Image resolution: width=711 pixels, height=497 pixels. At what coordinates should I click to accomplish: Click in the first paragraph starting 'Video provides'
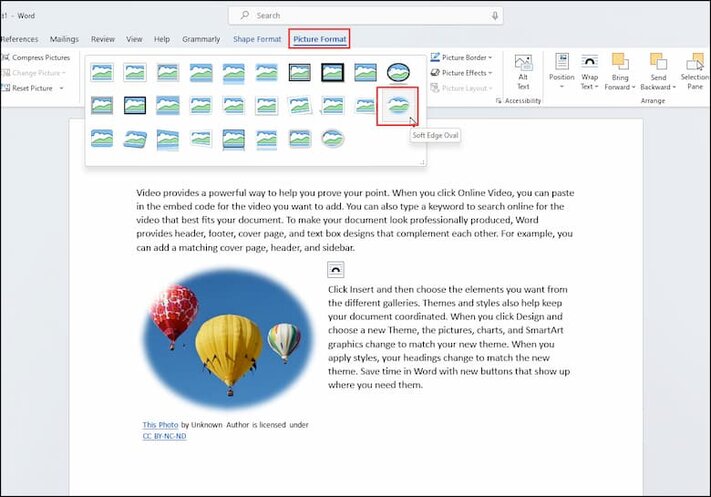tap(355, 220)
